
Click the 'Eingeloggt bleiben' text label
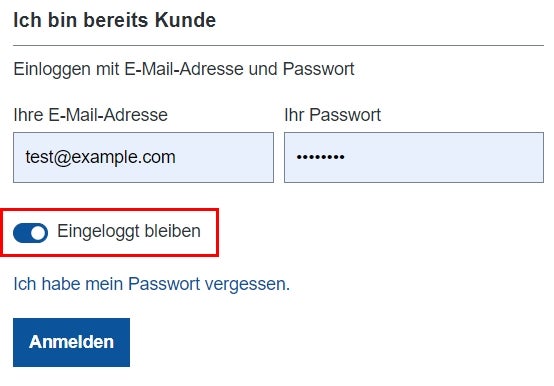coord(129,231)
